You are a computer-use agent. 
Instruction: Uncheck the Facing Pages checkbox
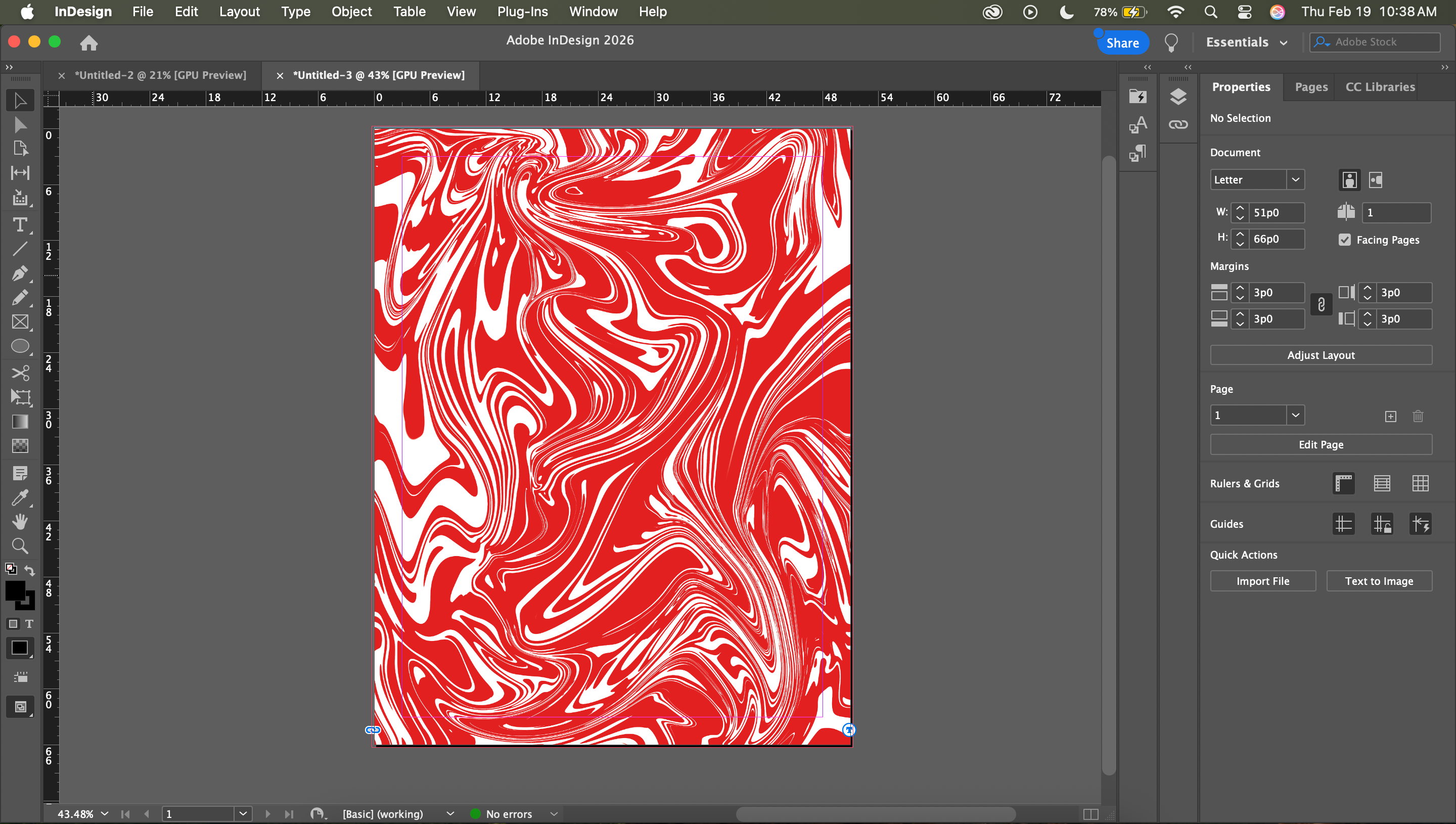tap(1344, 240)
